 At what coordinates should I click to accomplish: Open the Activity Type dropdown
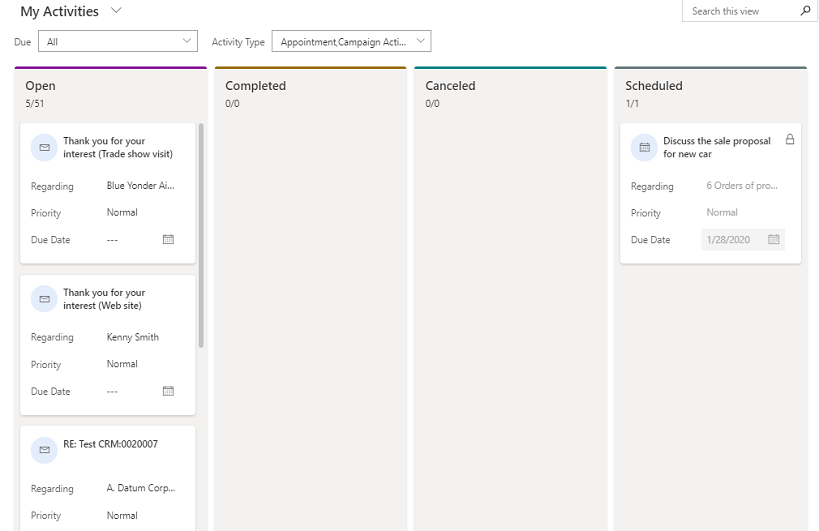pos(352,41)
